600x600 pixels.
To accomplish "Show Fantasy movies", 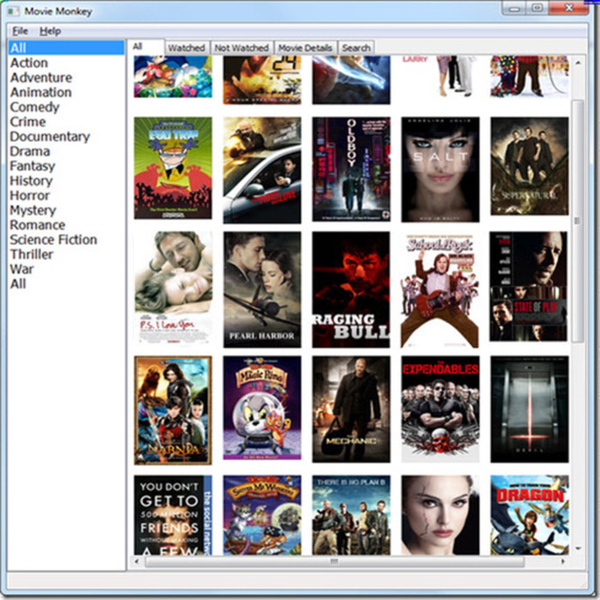I will click(x=33, y=166).
